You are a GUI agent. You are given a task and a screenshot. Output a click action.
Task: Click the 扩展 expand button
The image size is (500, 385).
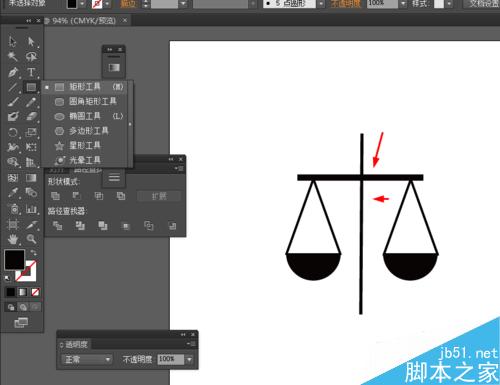click(159, 196)
